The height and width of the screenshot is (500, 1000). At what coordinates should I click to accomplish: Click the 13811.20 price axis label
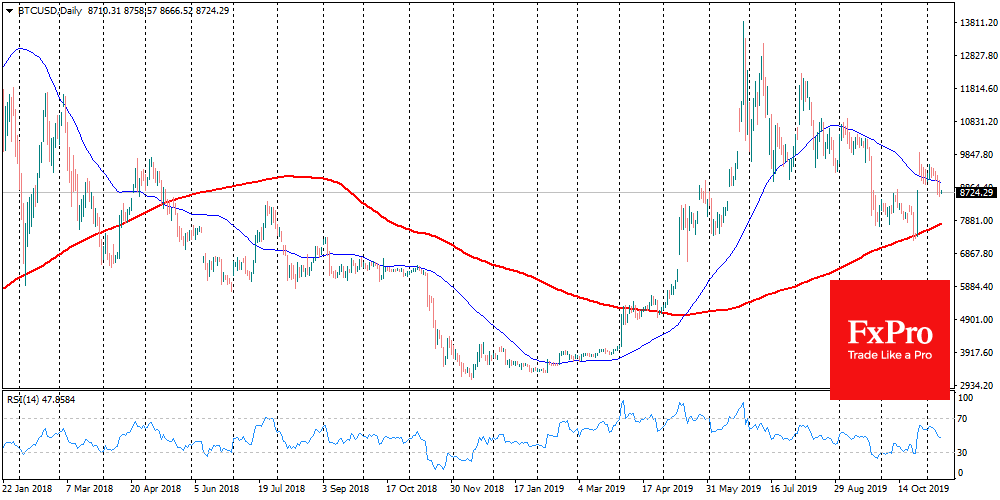(x=975, y=23)
